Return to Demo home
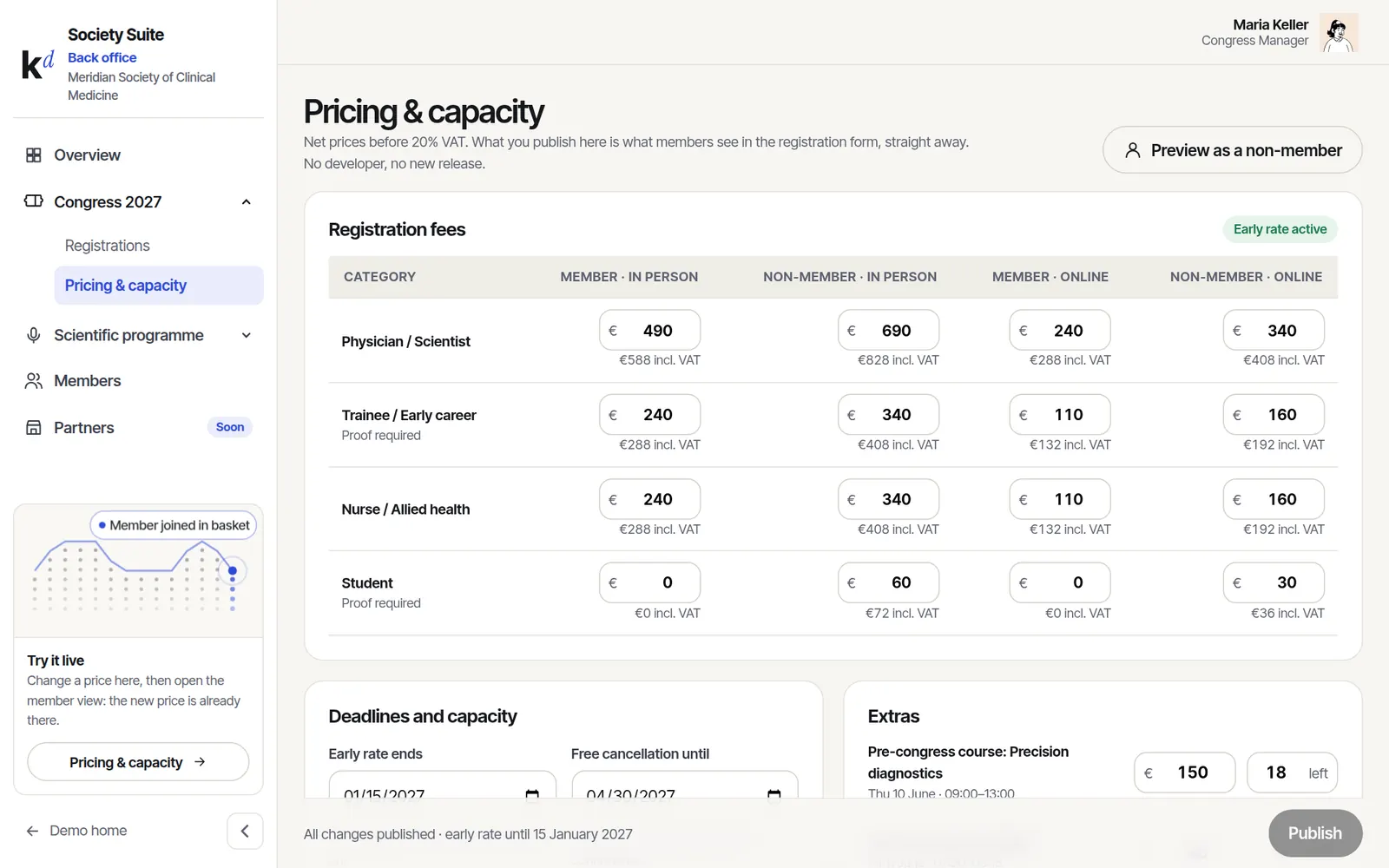The image size is (1389, 868). tap(77, 831)
